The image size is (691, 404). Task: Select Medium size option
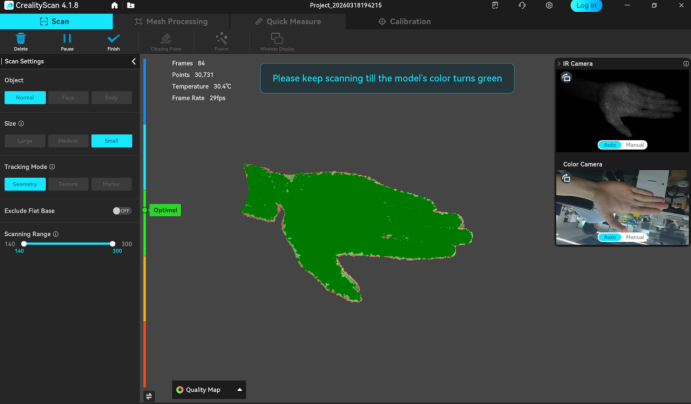click(x=67, y=141)
